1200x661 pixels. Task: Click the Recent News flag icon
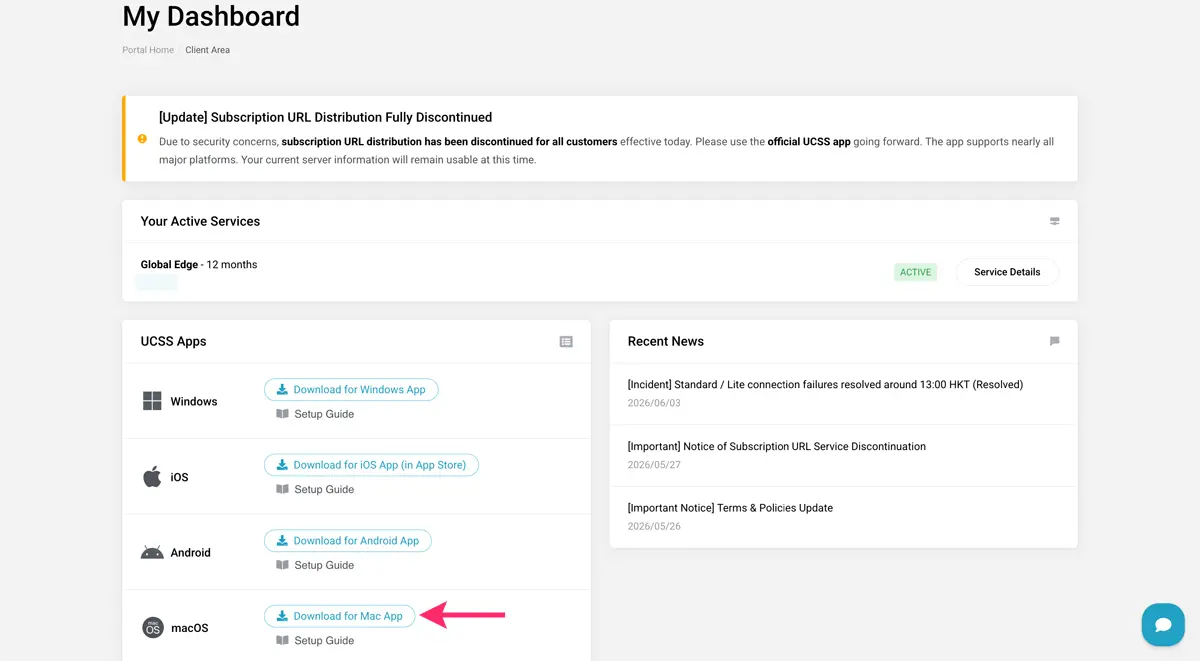(1054, 342)
